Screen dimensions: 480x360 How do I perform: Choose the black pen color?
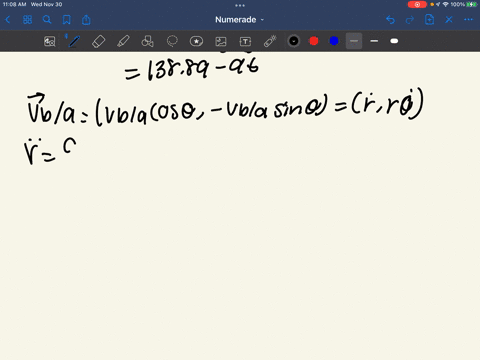click(294, 41)
